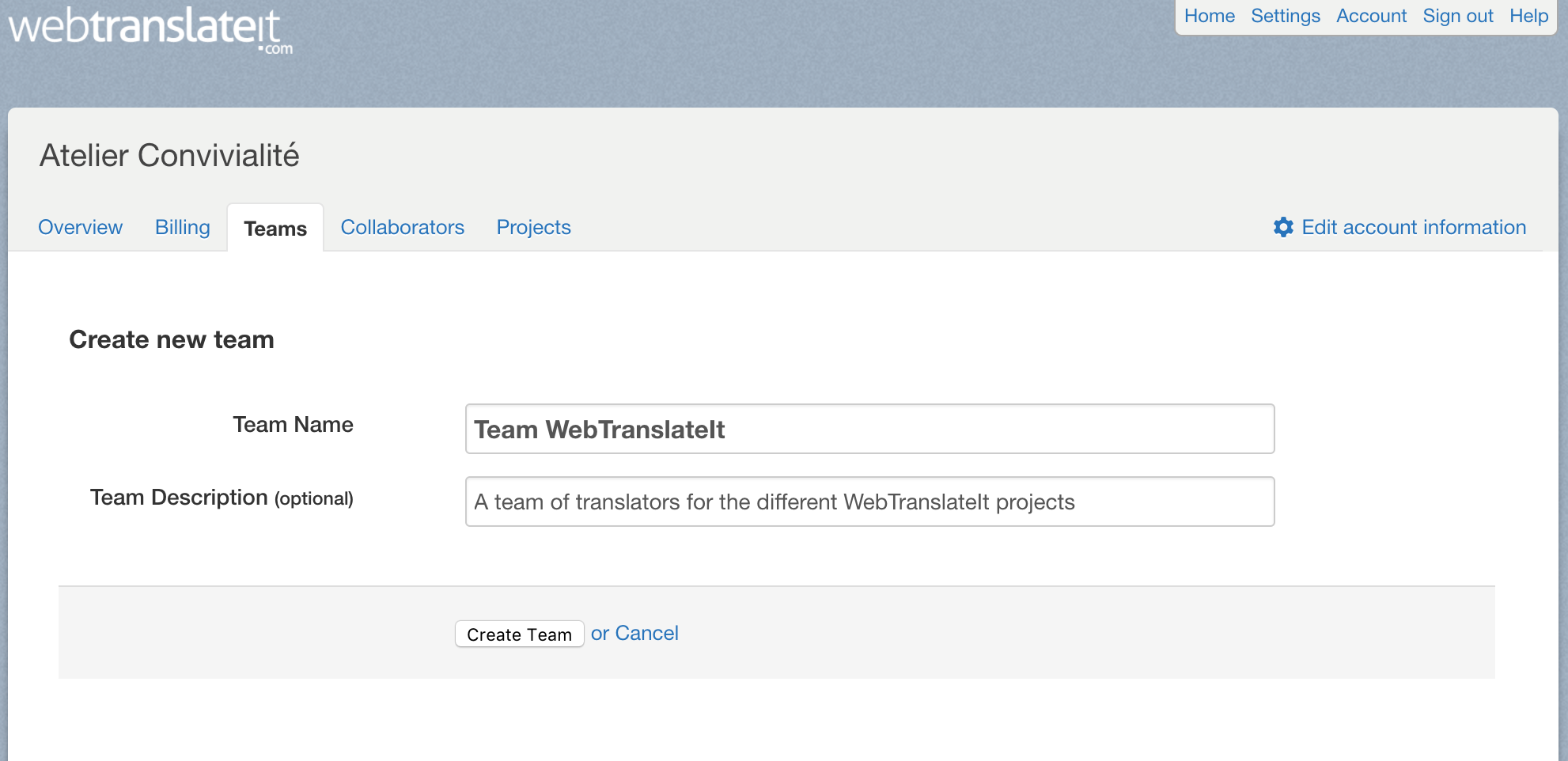Open the Account link in top navigation
The height and width of the screenshot is (761, 1568).
tap(1371, 16)
